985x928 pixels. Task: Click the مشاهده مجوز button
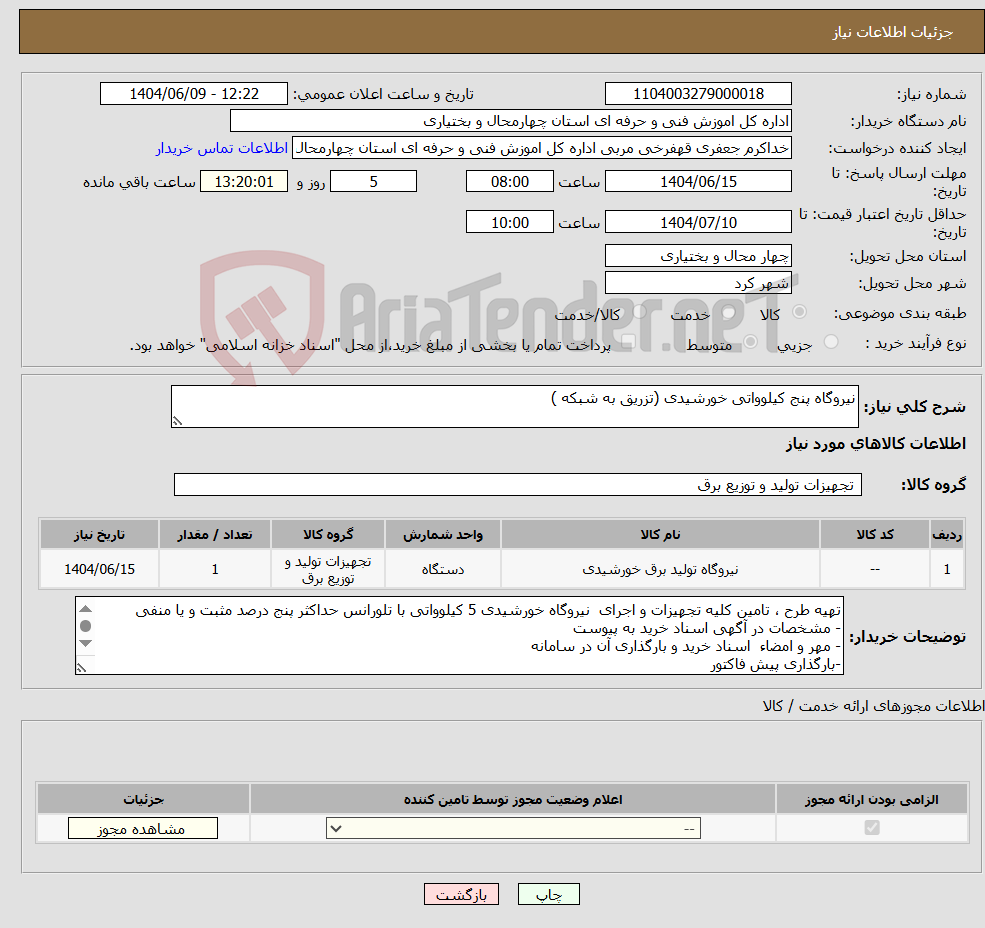142,828
